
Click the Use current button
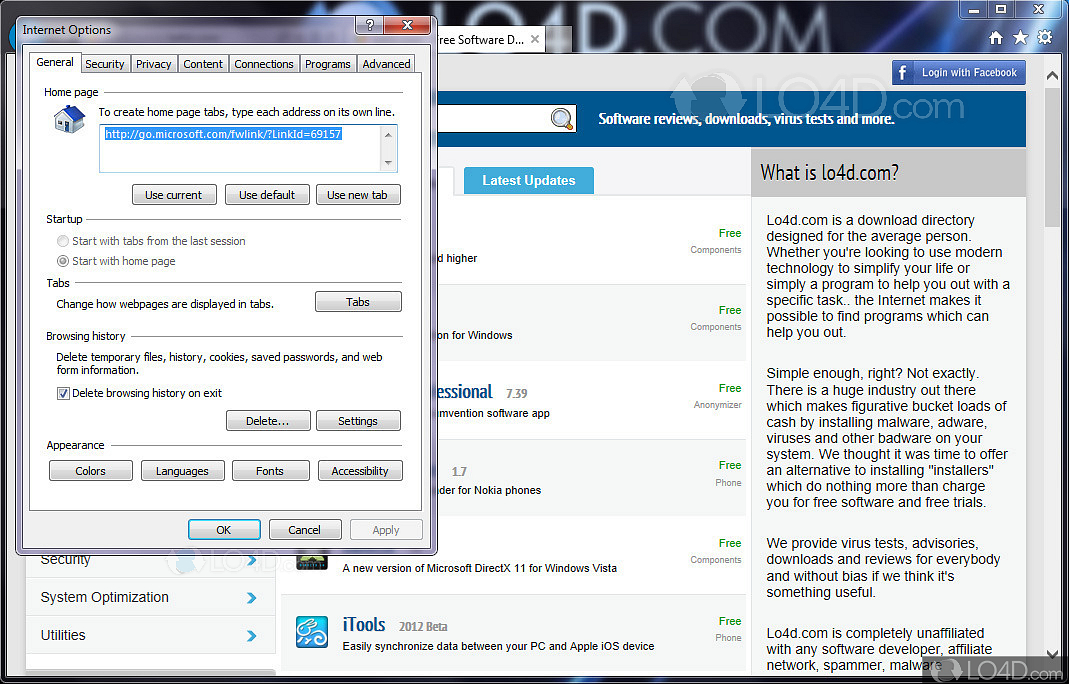click(174, 194)
